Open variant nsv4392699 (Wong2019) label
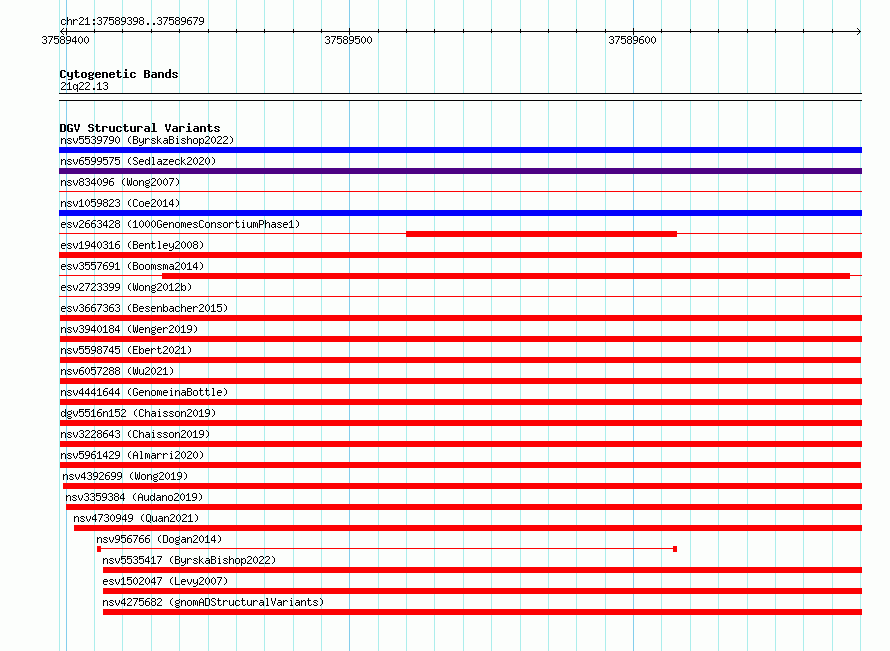Image resolution: width=890 pixels, height=651 pixels. point(125,476)
